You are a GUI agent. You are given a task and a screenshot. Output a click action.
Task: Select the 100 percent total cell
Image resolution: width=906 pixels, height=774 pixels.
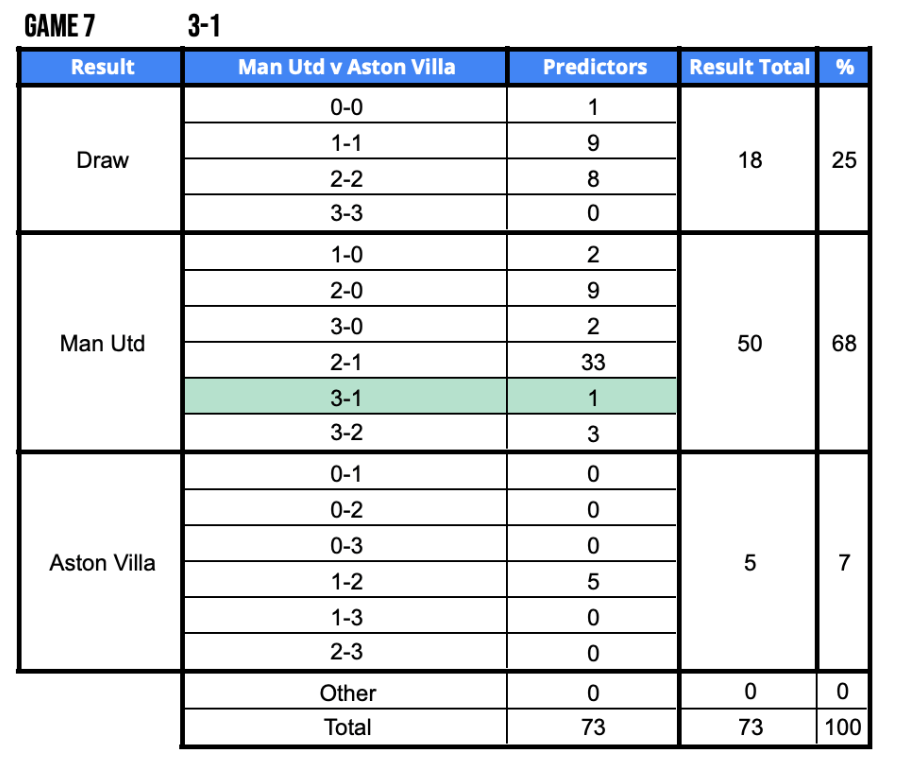click(x=844, y=727)
